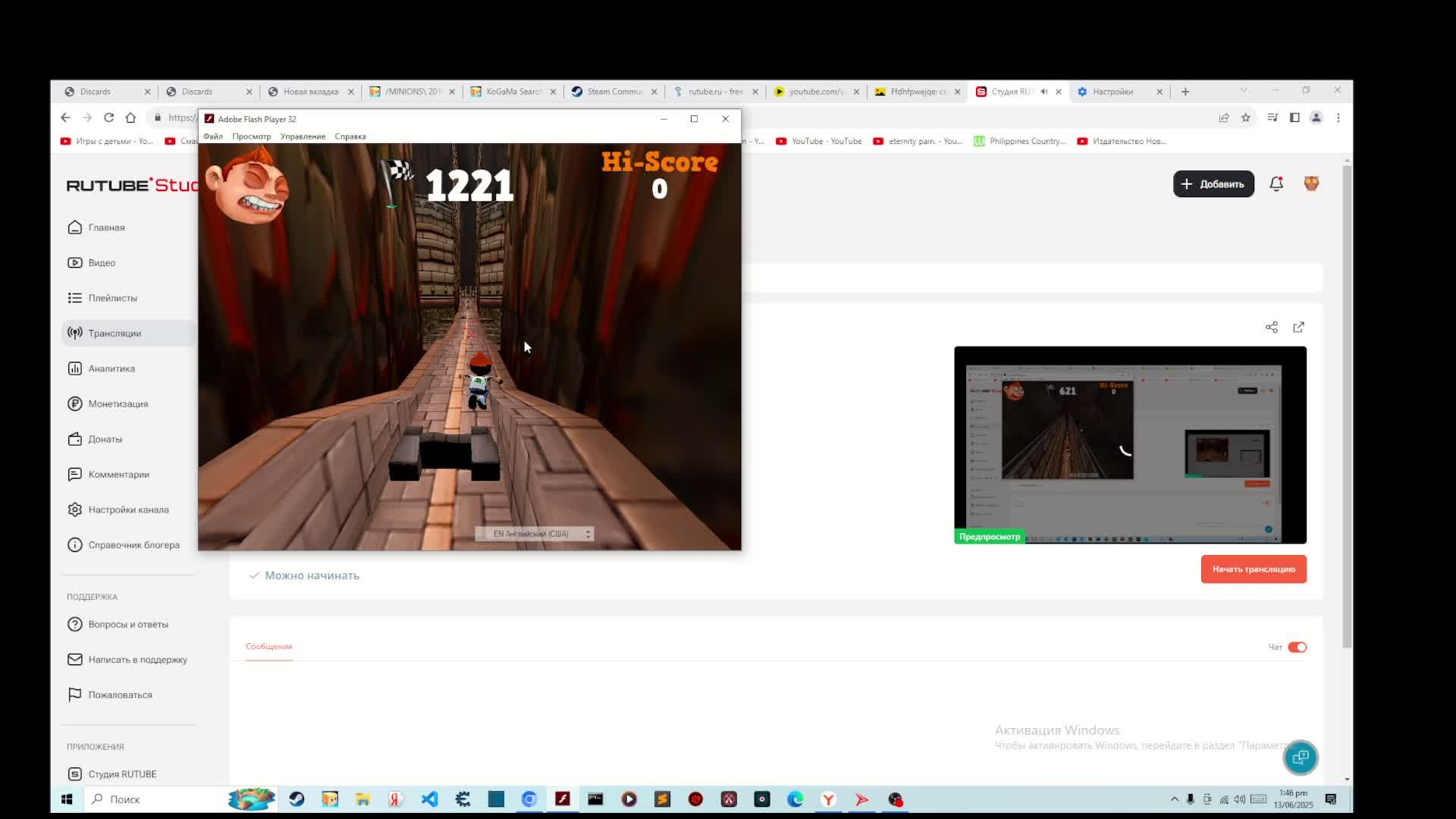Mute the audio on Студия RUTUBE tab

[1044, 92]
